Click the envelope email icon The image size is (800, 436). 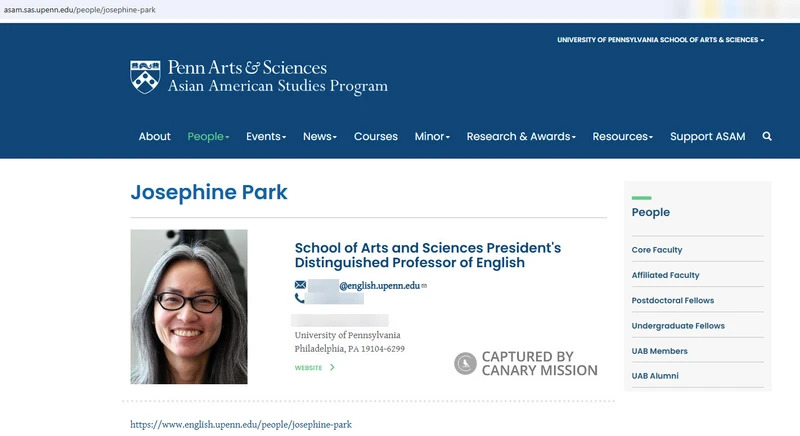[301, 285]
